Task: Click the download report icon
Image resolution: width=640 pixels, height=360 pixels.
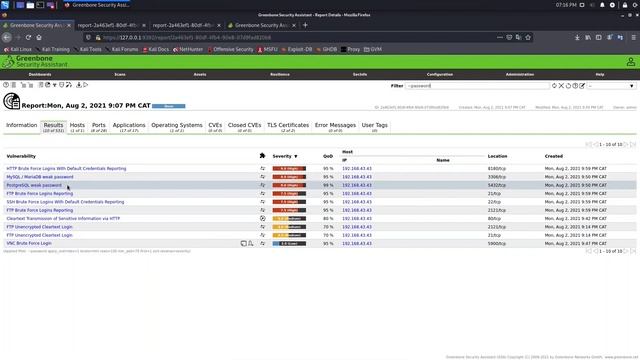Action: tap(79, 85)
